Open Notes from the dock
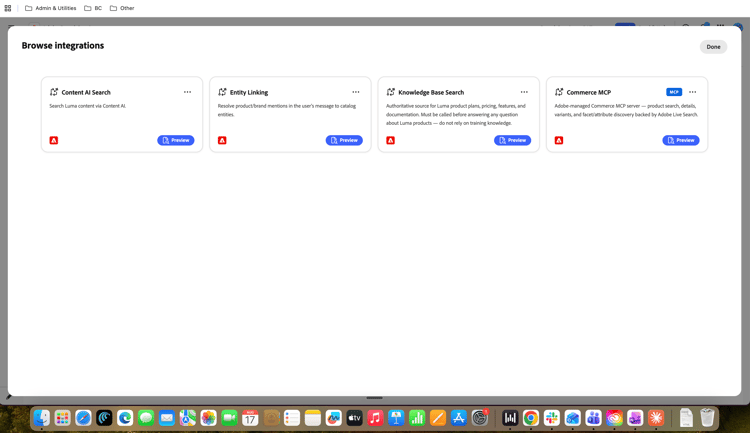Image resolution: width=750 pixels, height=433 pixels. (x=313, y=418)
